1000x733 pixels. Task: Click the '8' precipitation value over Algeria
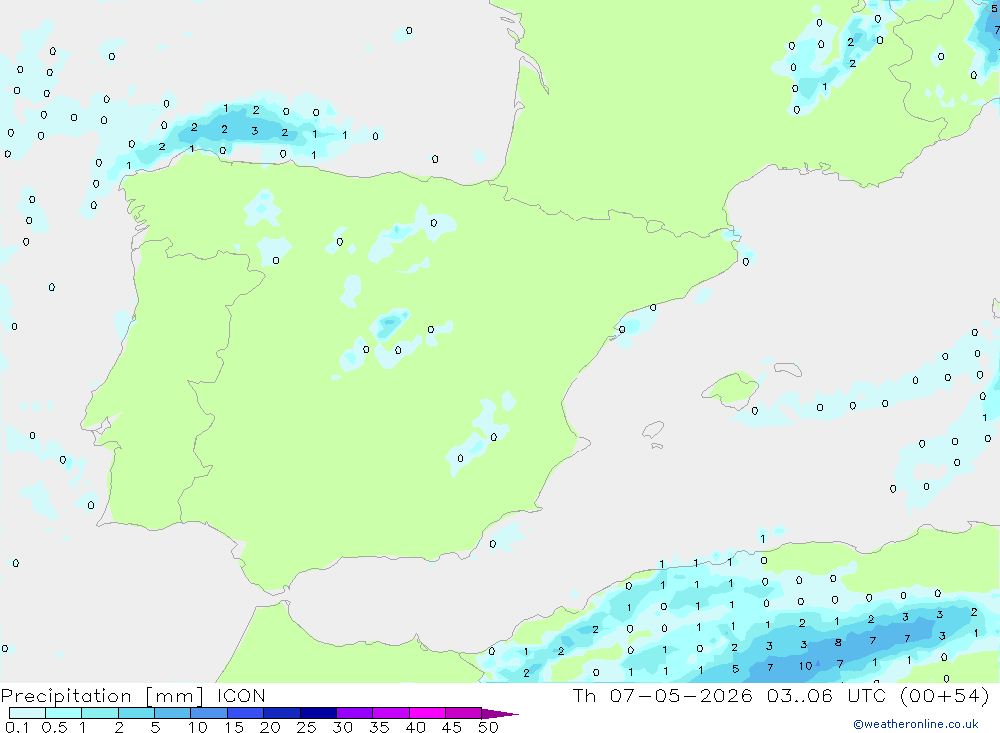[838, 642]
